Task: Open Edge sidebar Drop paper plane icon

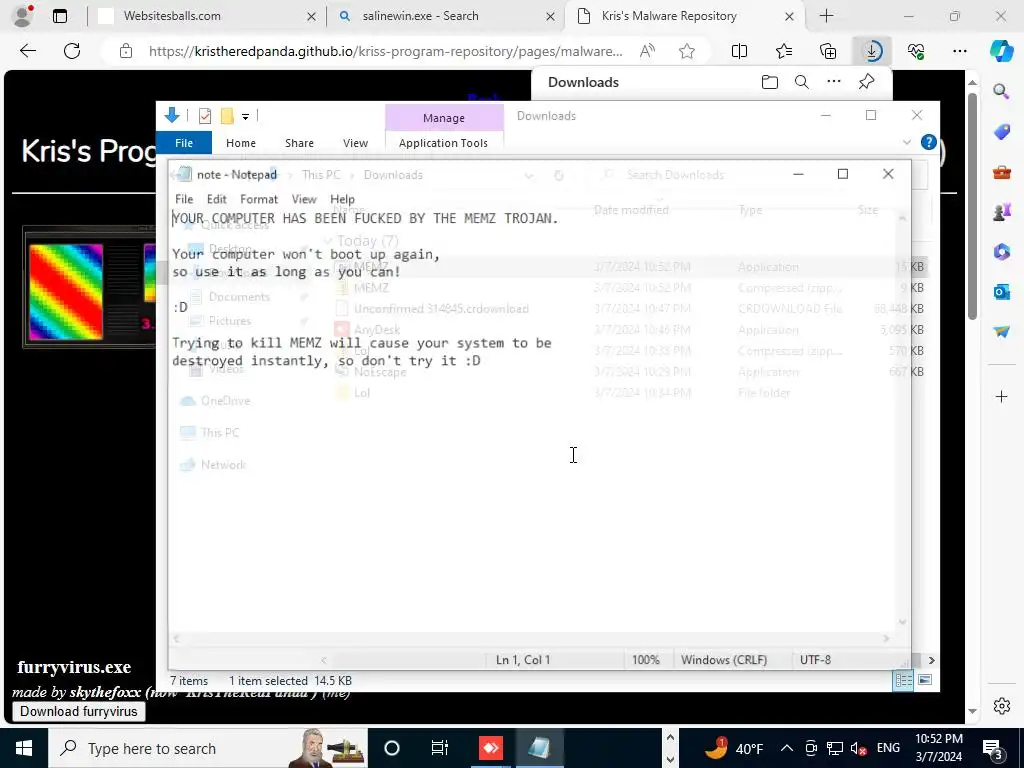Action: [x=1001, y=332]
